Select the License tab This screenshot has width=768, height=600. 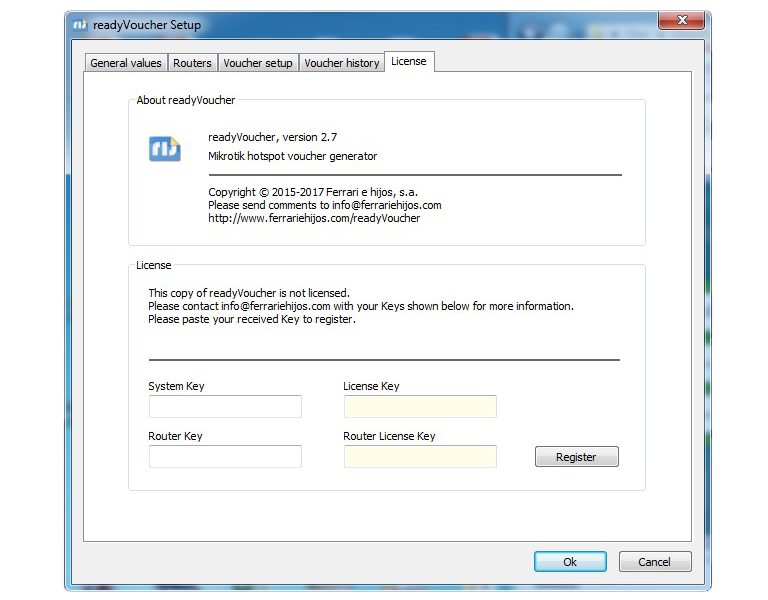tap(408, 62)
